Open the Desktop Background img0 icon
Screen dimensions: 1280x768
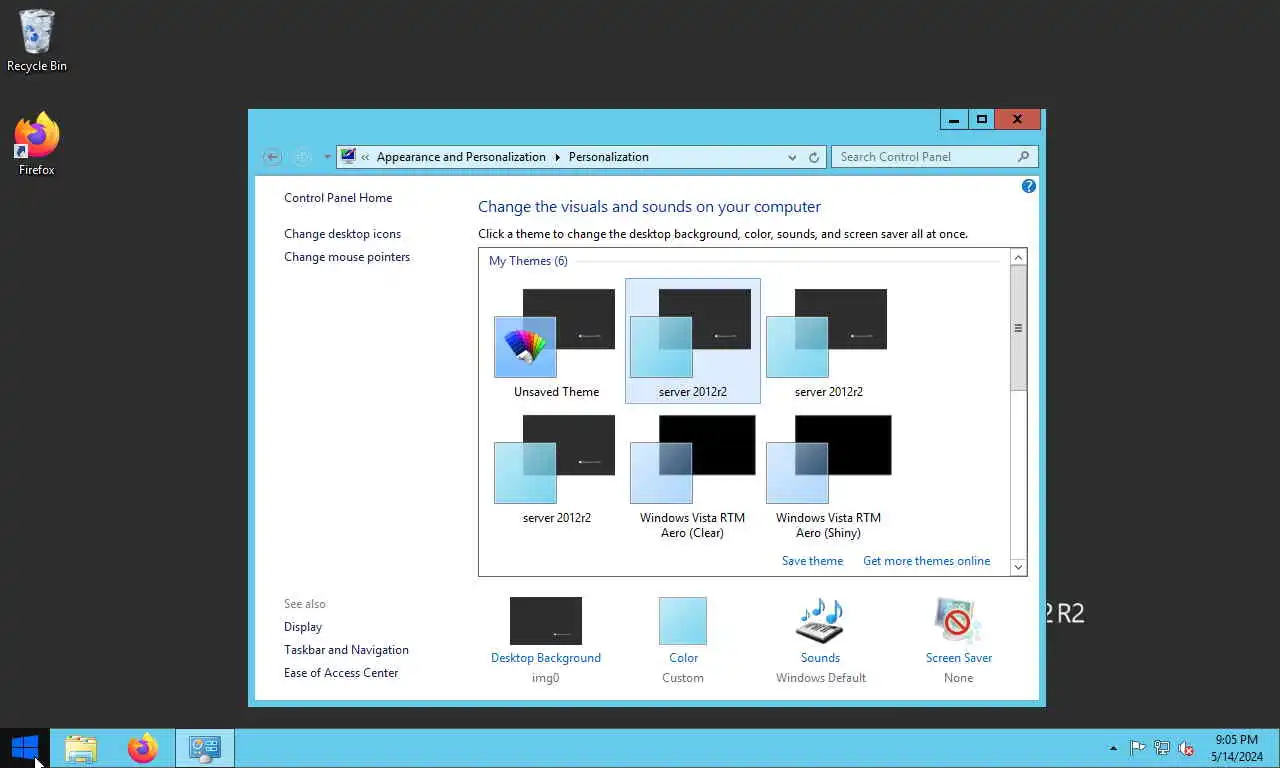coord(546,621)
